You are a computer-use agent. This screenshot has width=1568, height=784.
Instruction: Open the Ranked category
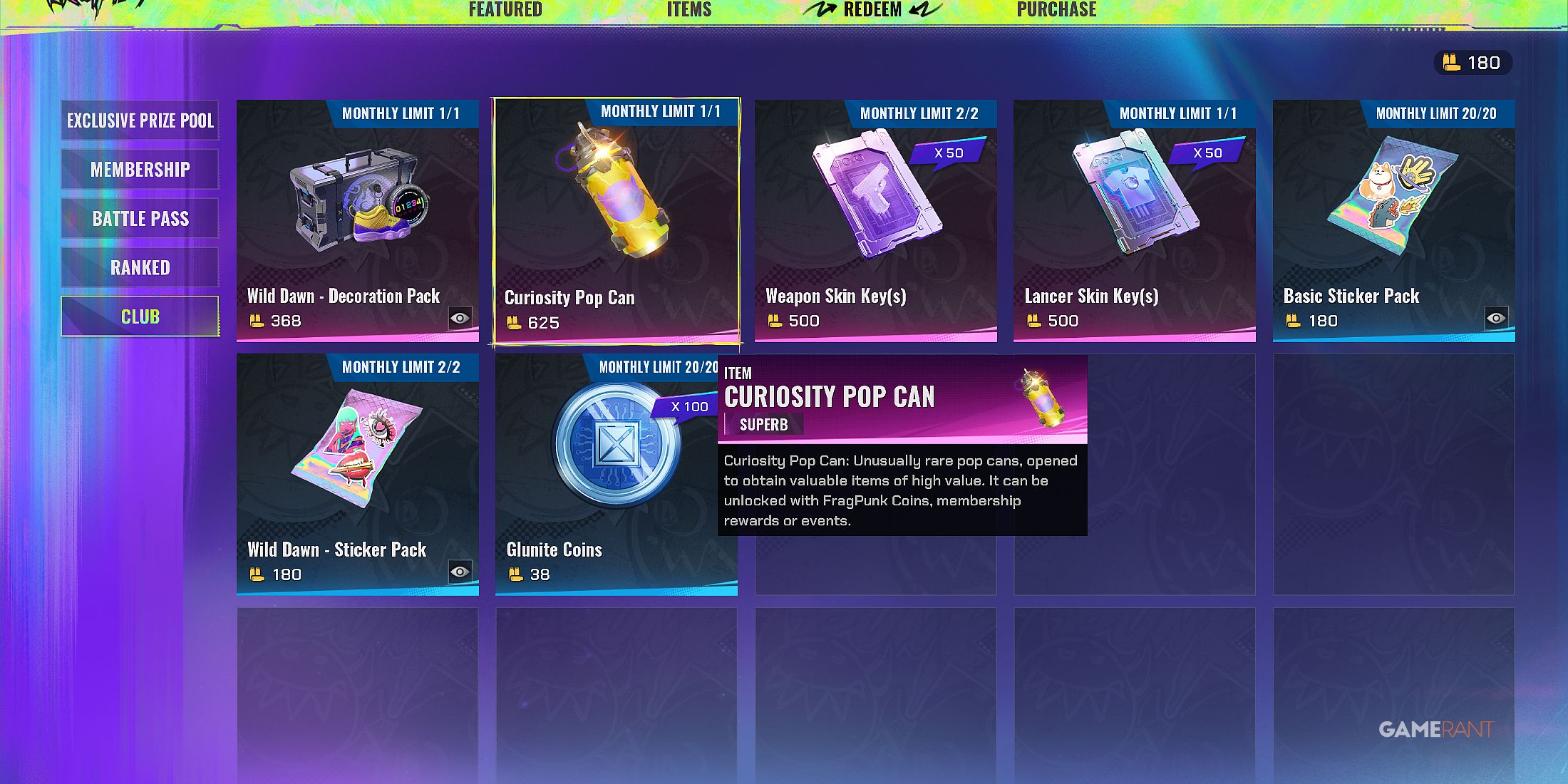click(140, 268)
